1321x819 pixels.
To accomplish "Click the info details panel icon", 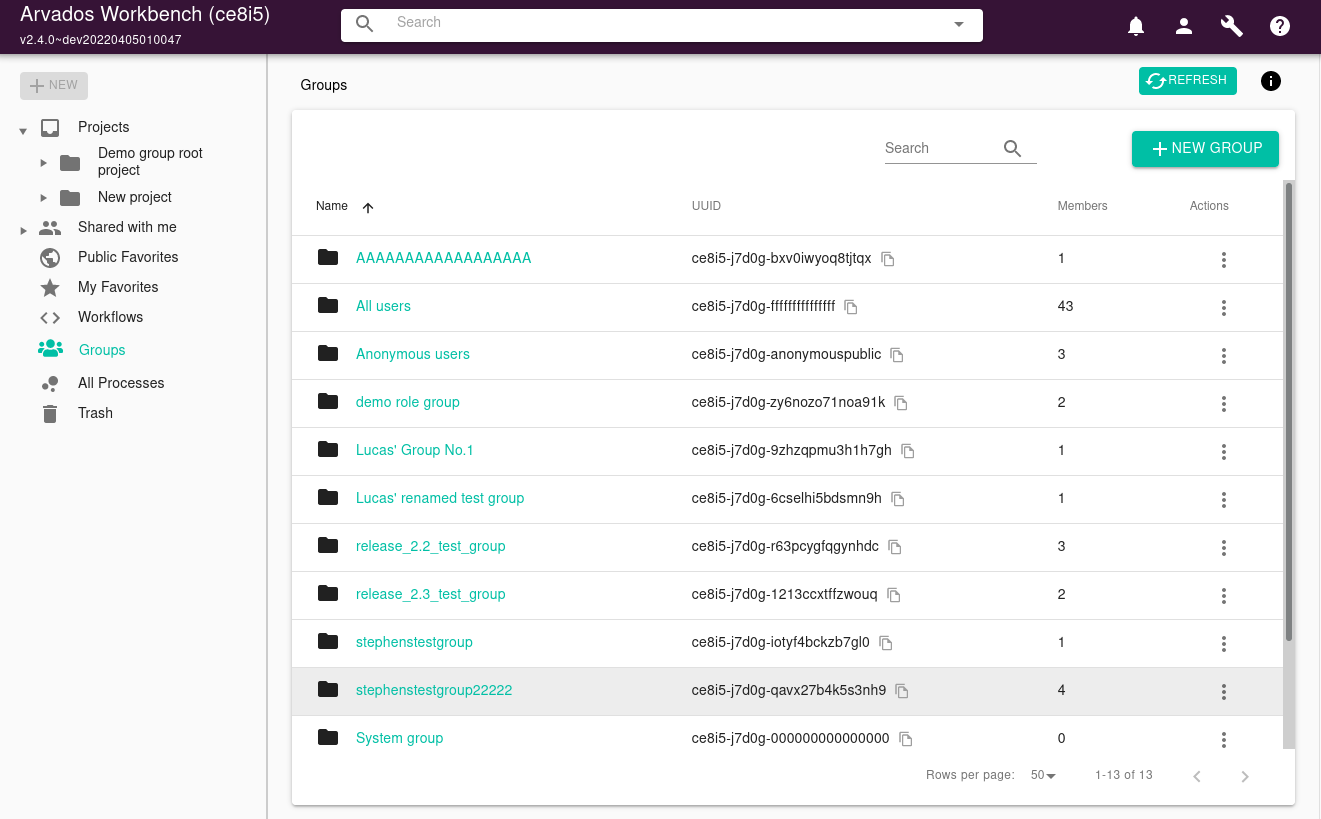I will click(1271, 81).
